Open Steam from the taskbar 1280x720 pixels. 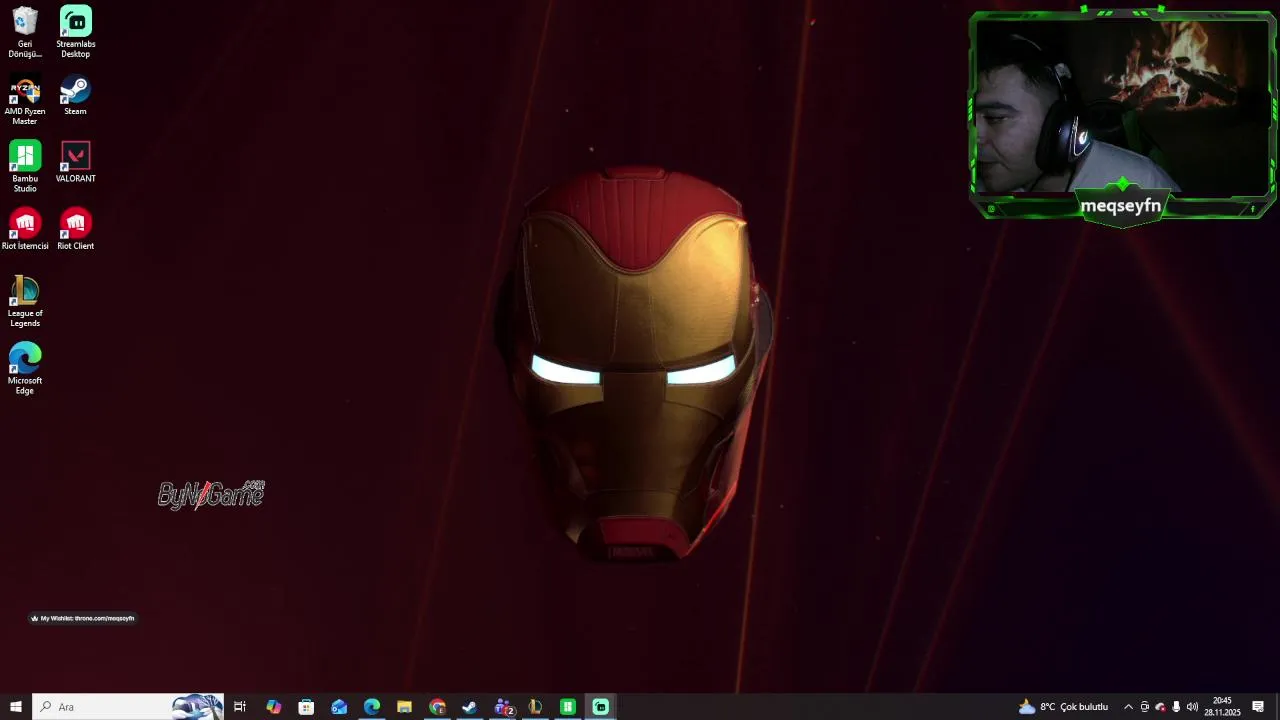click(x=469, y=707)
